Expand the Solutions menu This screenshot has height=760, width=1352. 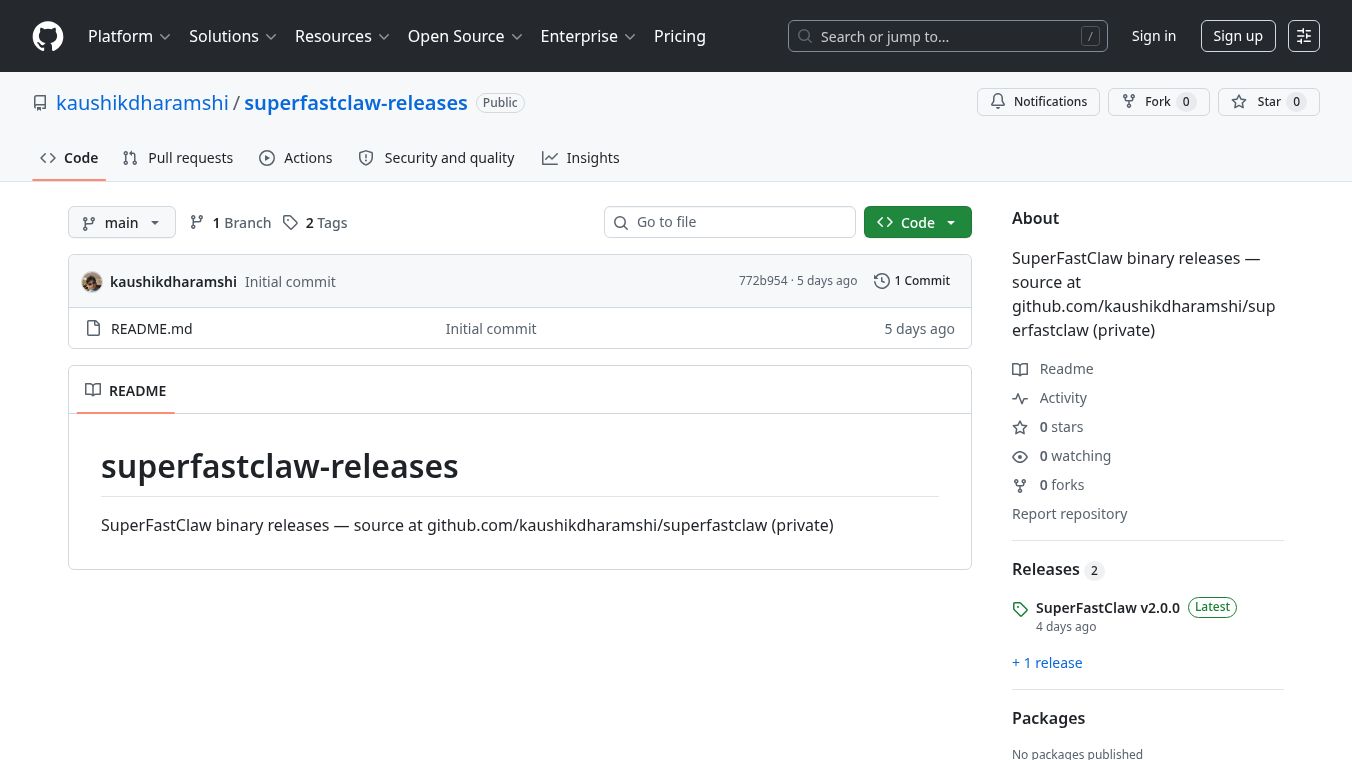(x=232, y=36)
